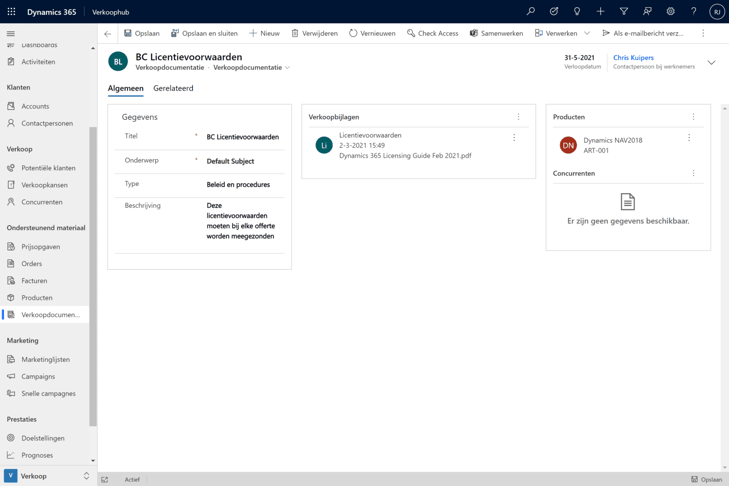Open Accounts in the sidebar

pos(35,107)
